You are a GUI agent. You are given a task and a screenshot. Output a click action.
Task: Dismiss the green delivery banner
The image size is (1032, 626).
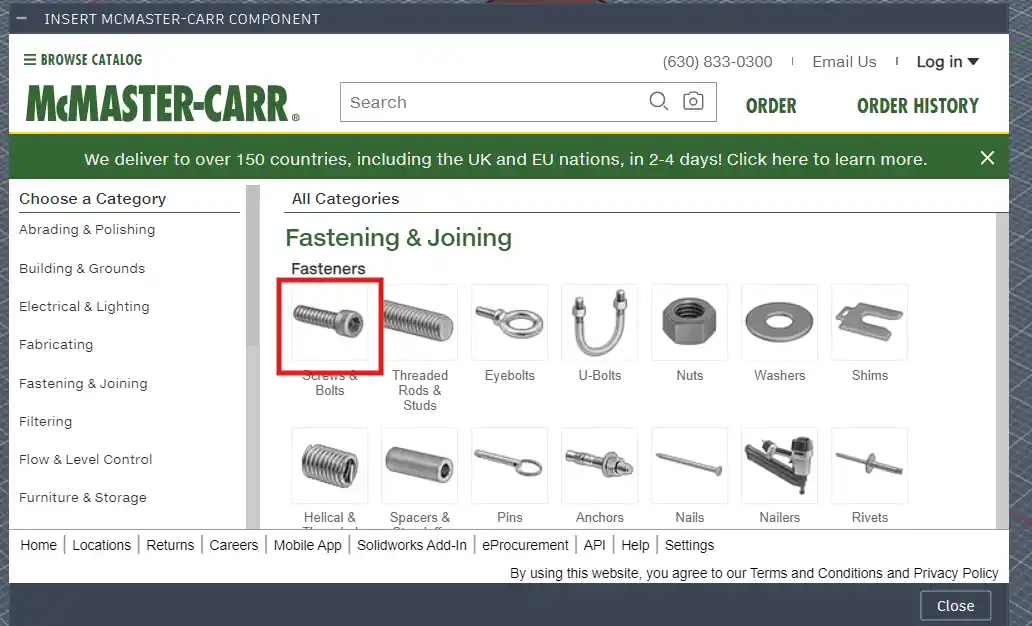point(987,158)
